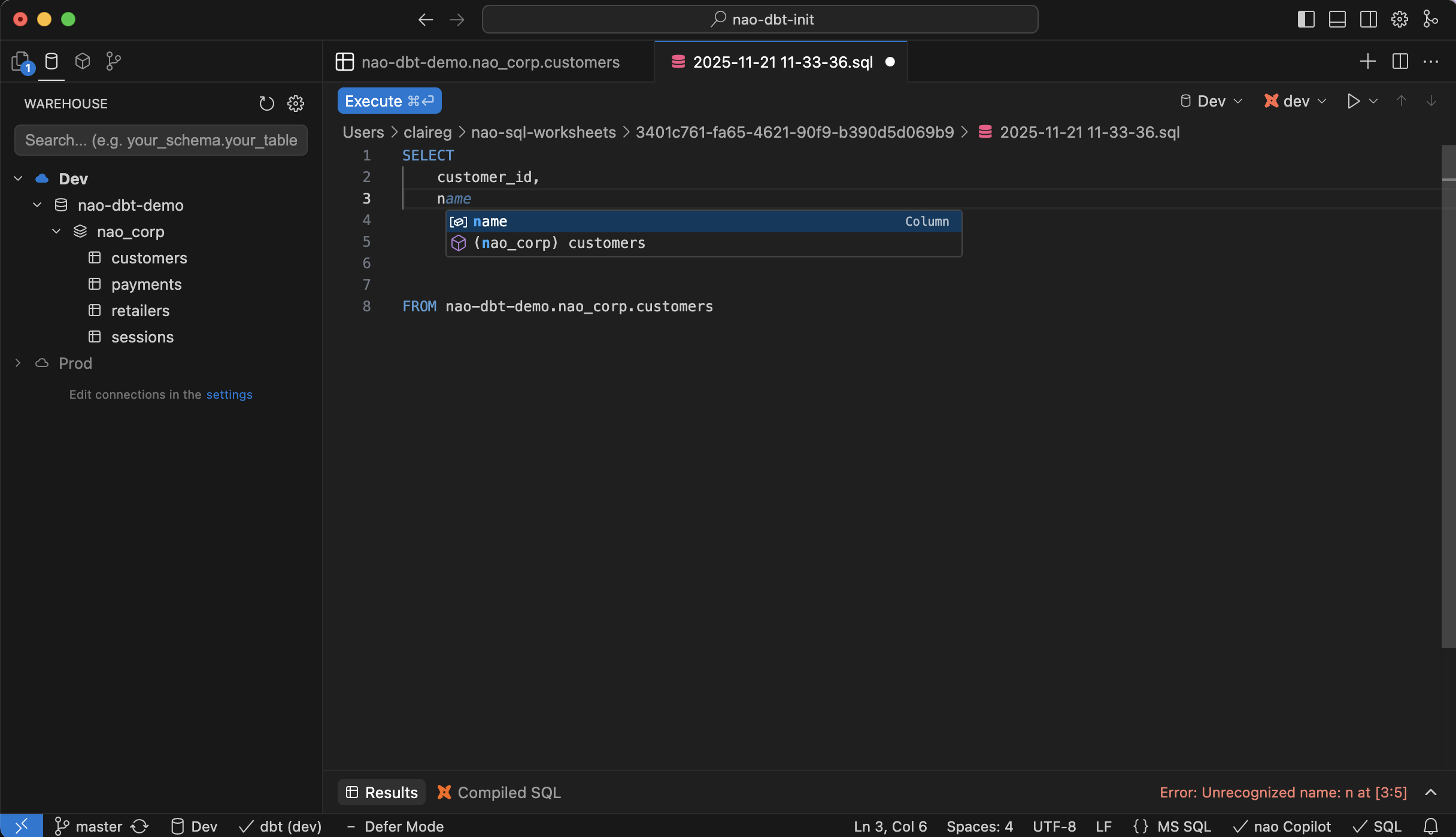Open the Source Control branch icon

(x=113, y=60)
